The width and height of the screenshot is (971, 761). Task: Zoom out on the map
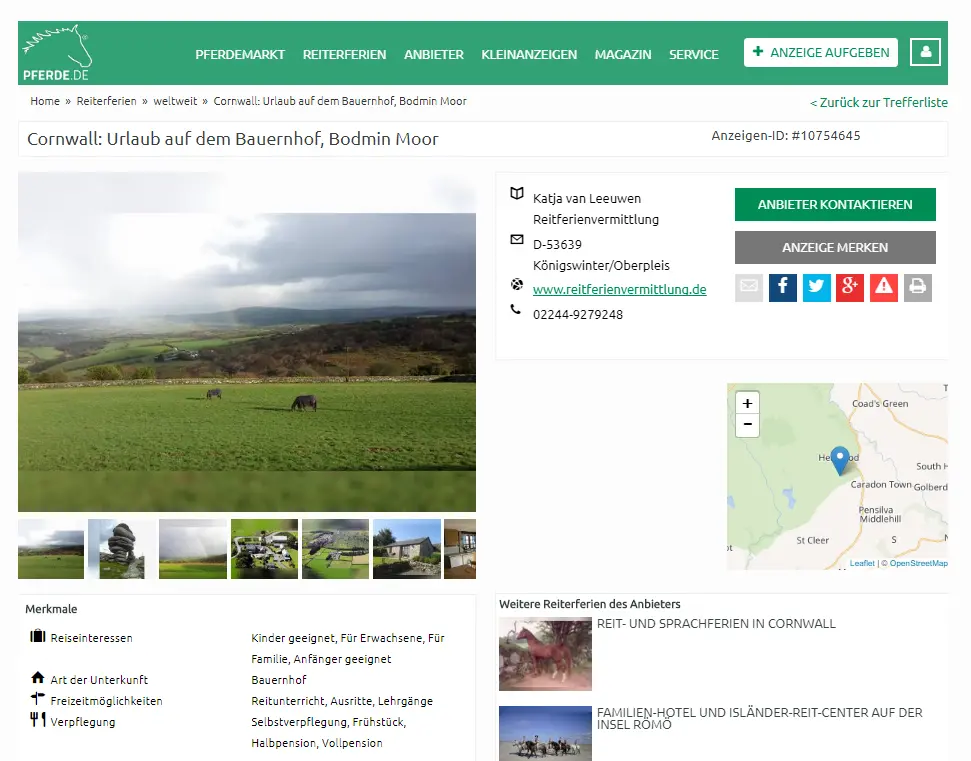click(747, 426)
